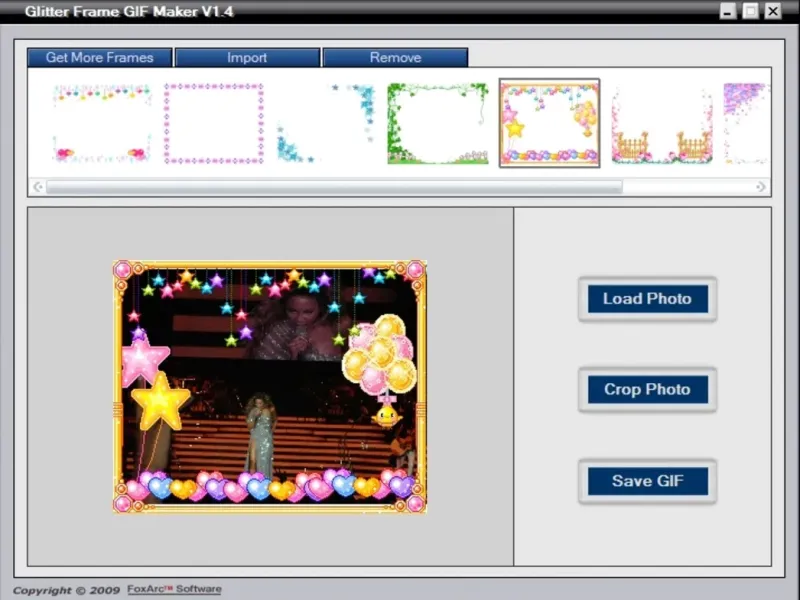800x600 pixels.
Task: Click the Import button
Action: tap(247, 58)
